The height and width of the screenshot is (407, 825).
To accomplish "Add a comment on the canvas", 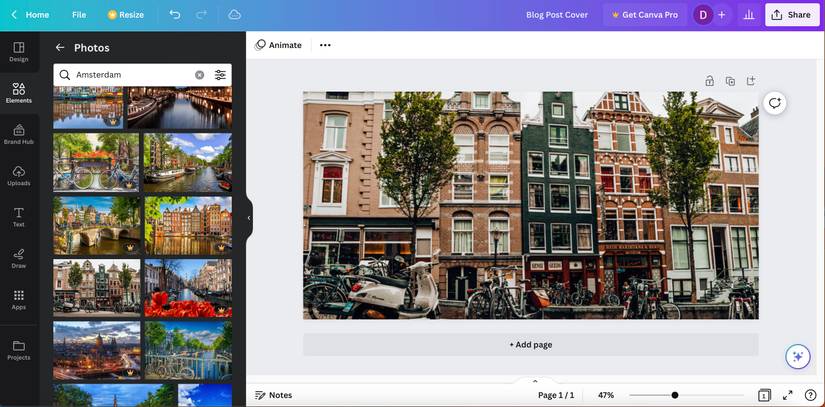I will pyautogui.click(x=774, y=103).
